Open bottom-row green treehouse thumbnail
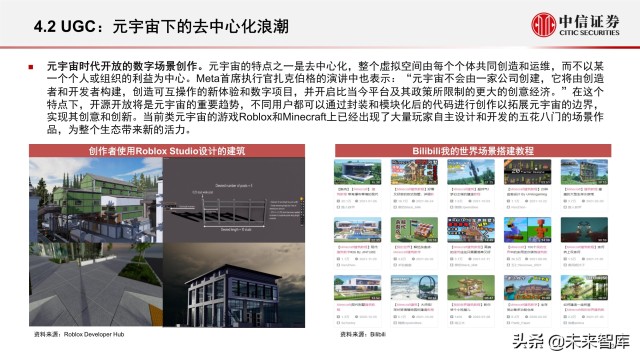Screen dimensions: 640x360 coord(584,288)
